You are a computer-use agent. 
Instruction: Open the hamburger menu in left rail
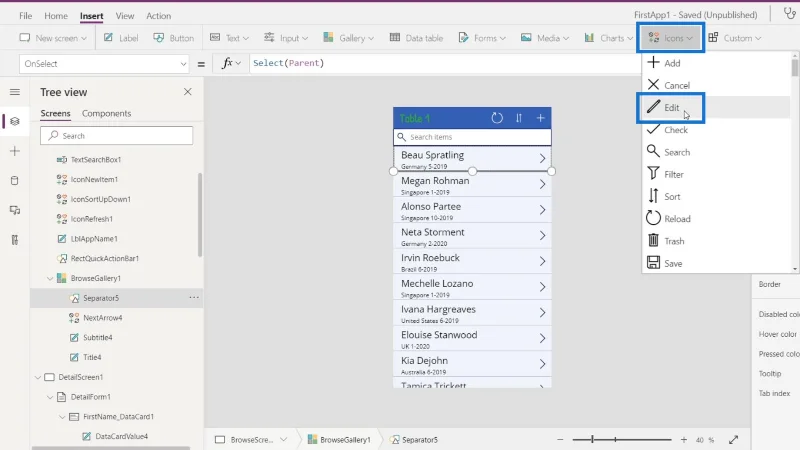[15, 92]
